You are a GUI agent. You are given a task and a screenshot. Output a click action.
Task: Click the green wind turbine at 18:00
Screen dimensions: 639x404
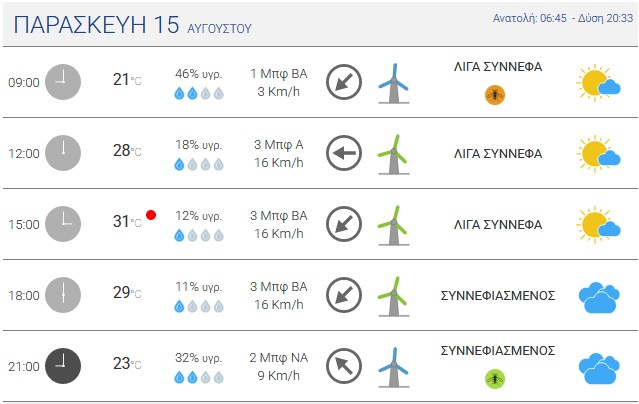(x=394, y=296)
